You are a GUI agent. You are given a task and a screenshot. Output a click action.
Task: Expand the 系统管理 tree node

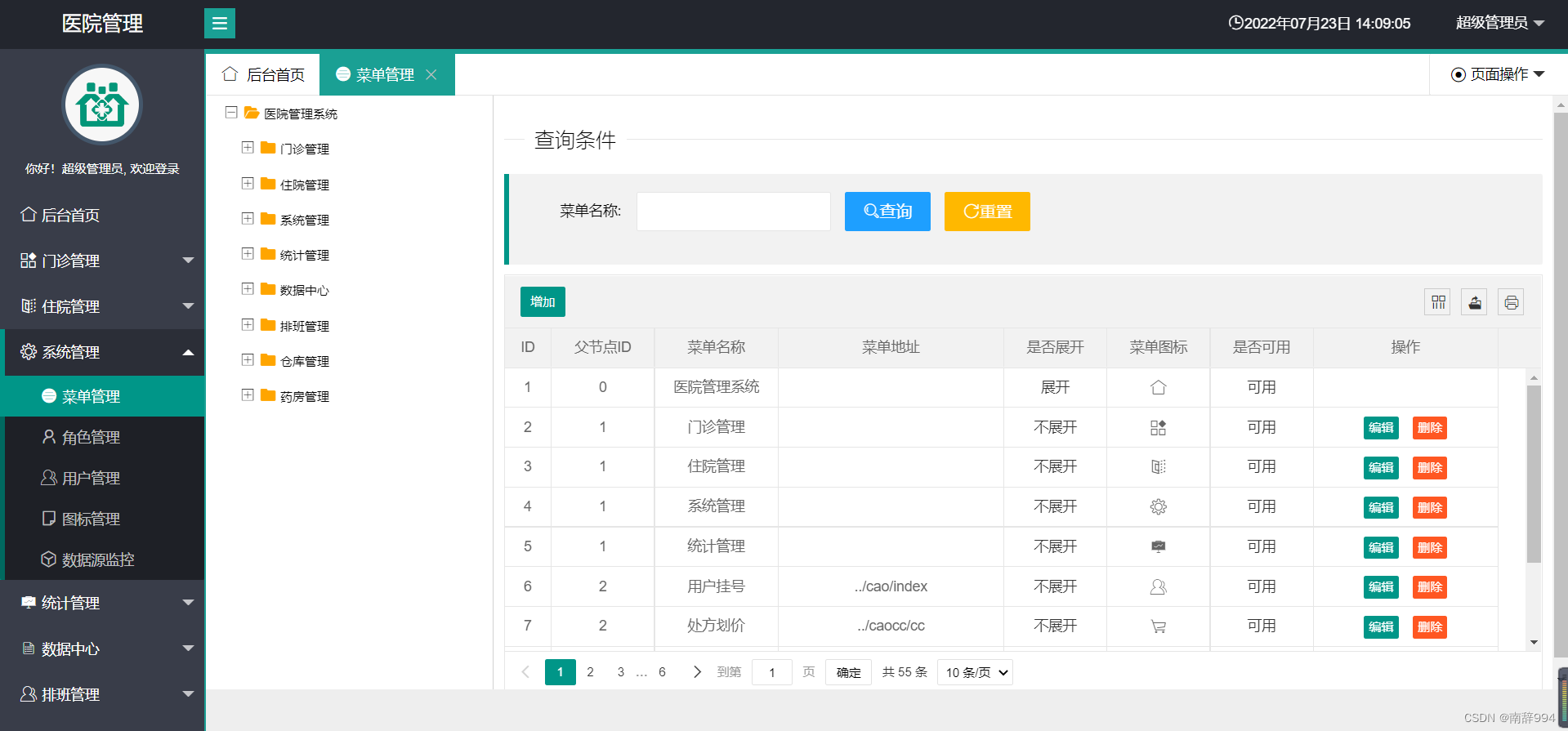coord(248,218)
